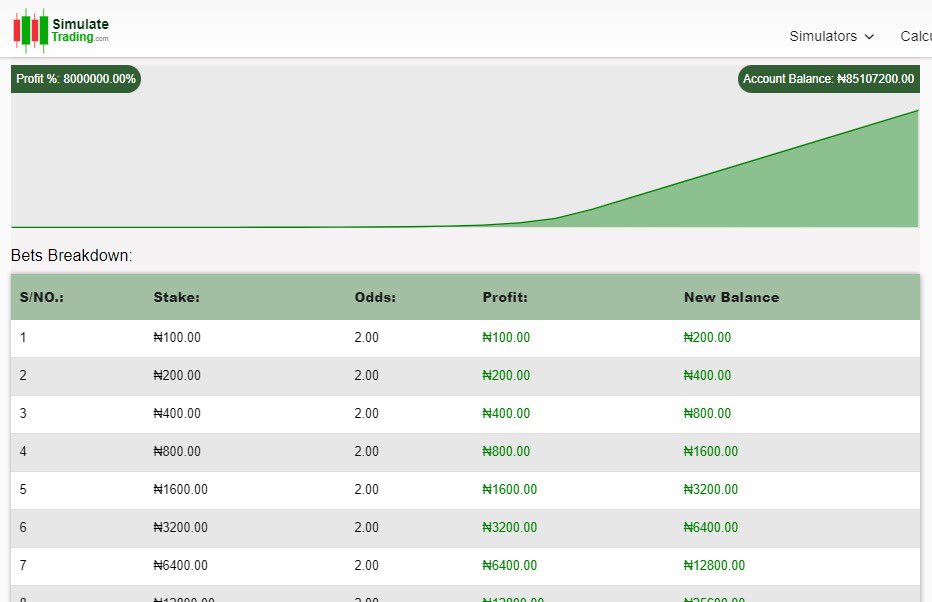Select the ₦12800.00 new balance in row 7

[x=714, y=566]
